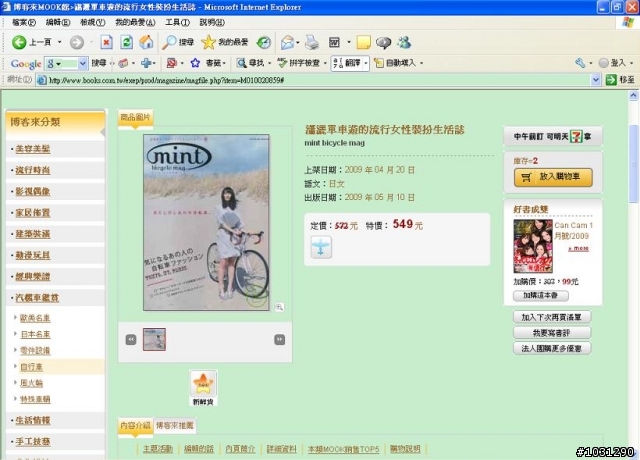640x460 pixels.
Task: Open the Google search box dropdown arrow
Action: 82,63
